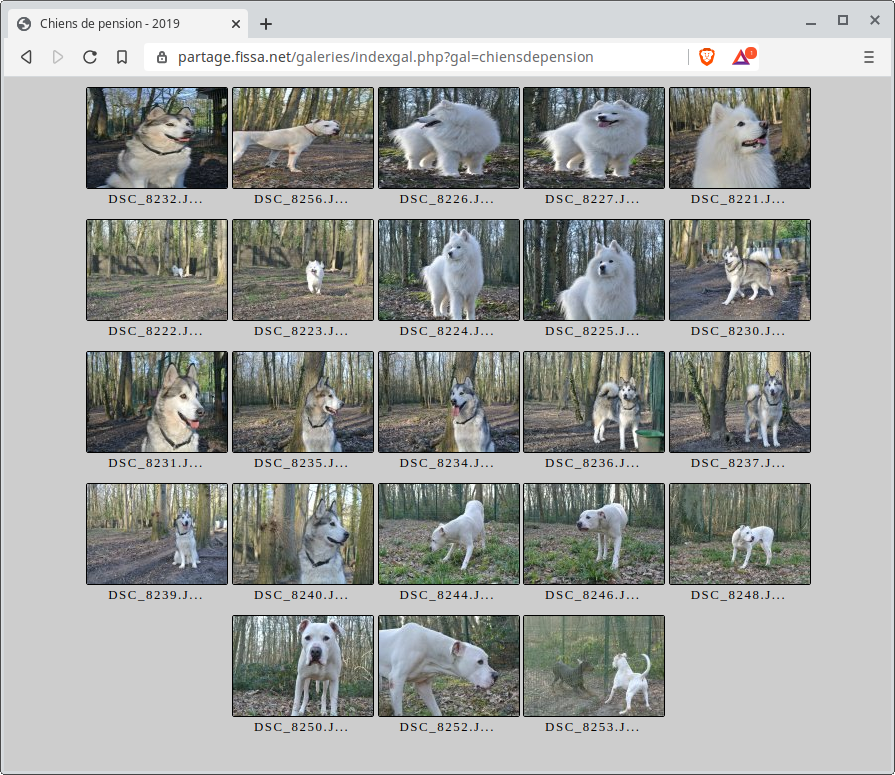Click the DSC_8253.J... caption
Image resolution: width=895 pixels, height=775 pixels.
click(592, 728)
